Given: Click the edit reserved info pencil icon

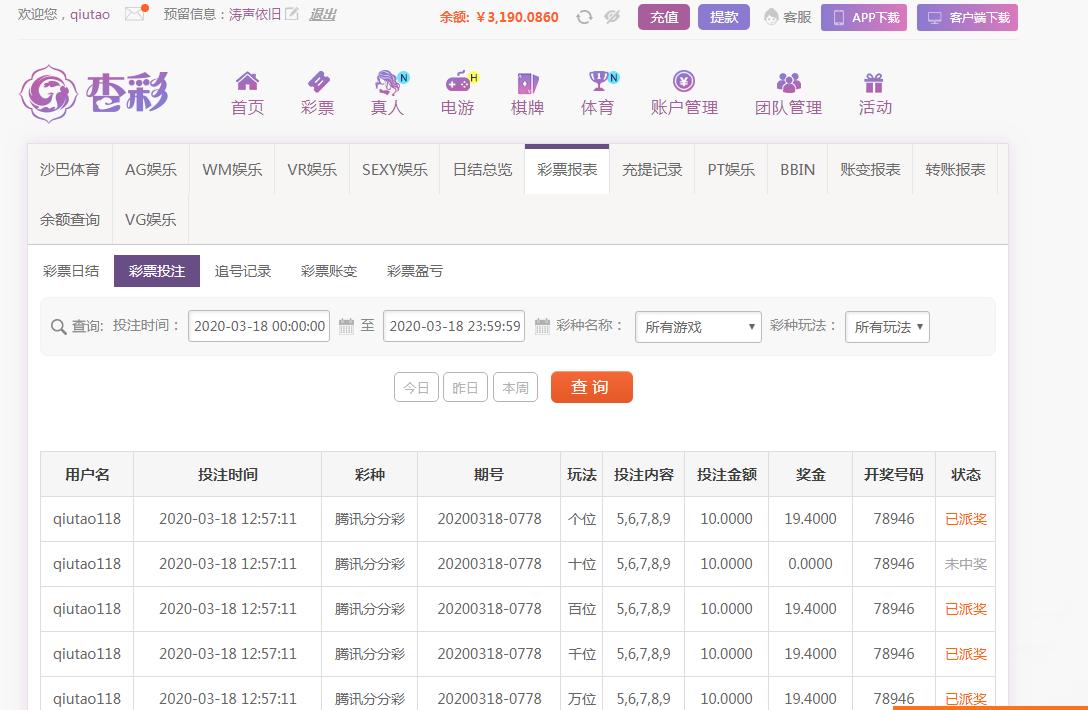Looking at the screenshot, I should click(x=292, y=14).
